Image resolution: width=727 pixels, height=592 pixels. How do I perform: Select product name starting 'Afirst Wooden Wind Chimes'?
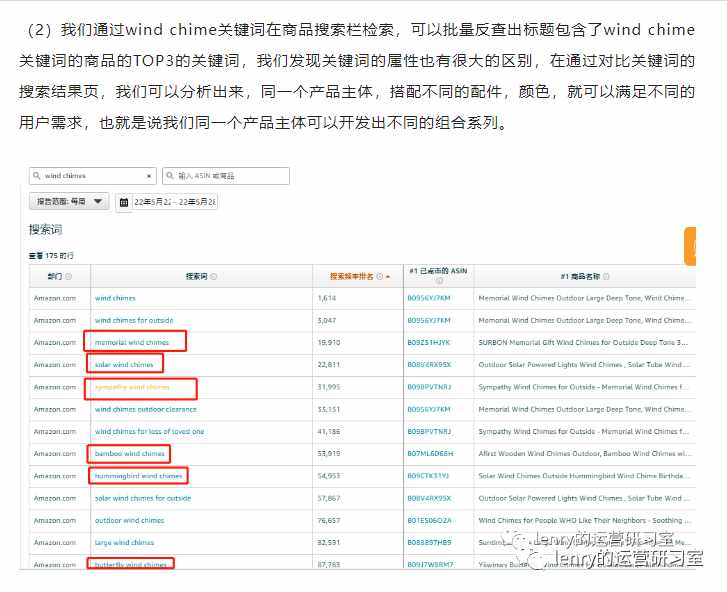click(x=584, y=454)
